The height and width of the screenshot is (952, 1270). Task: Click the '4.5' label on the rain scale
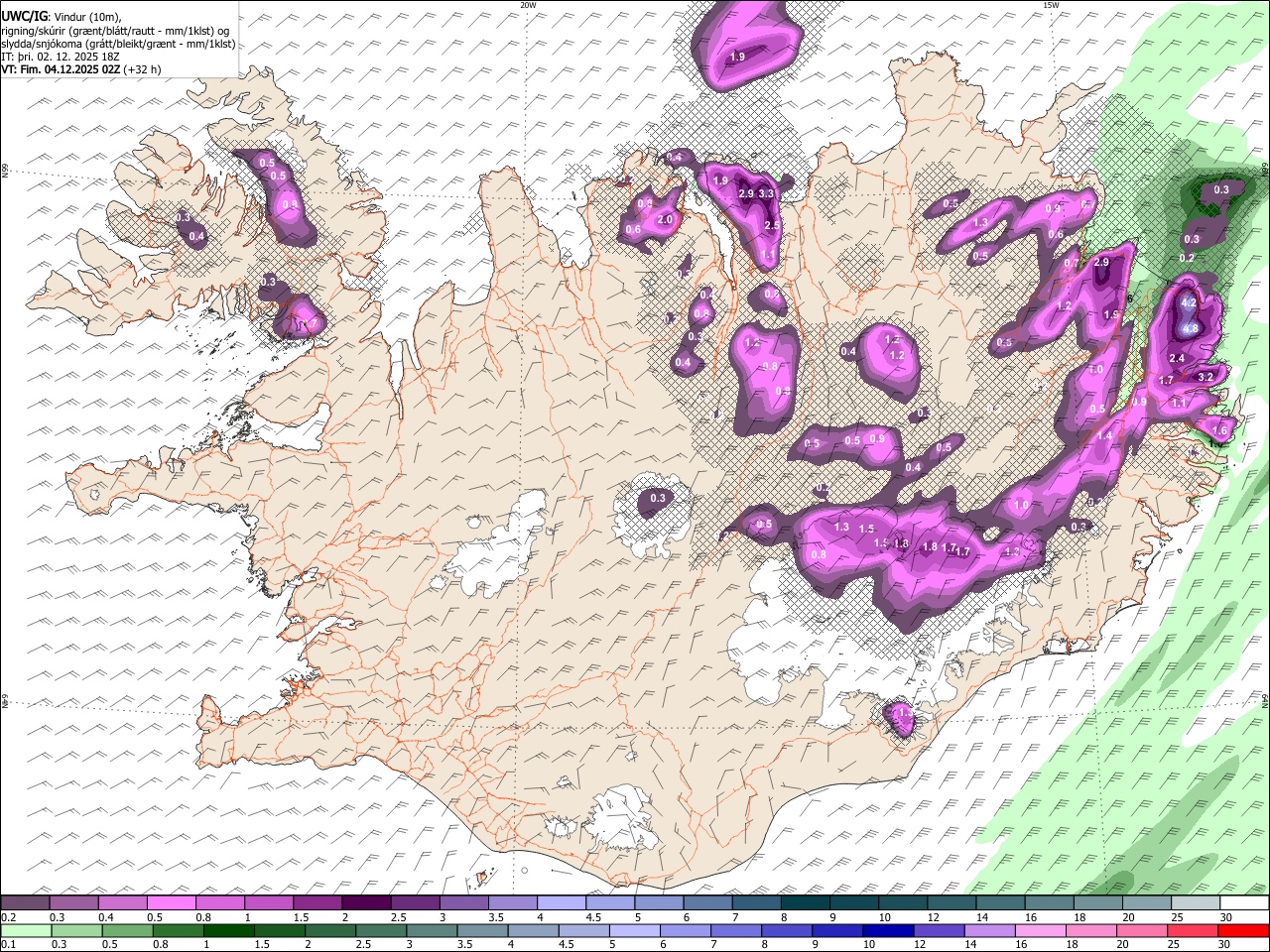567,944
